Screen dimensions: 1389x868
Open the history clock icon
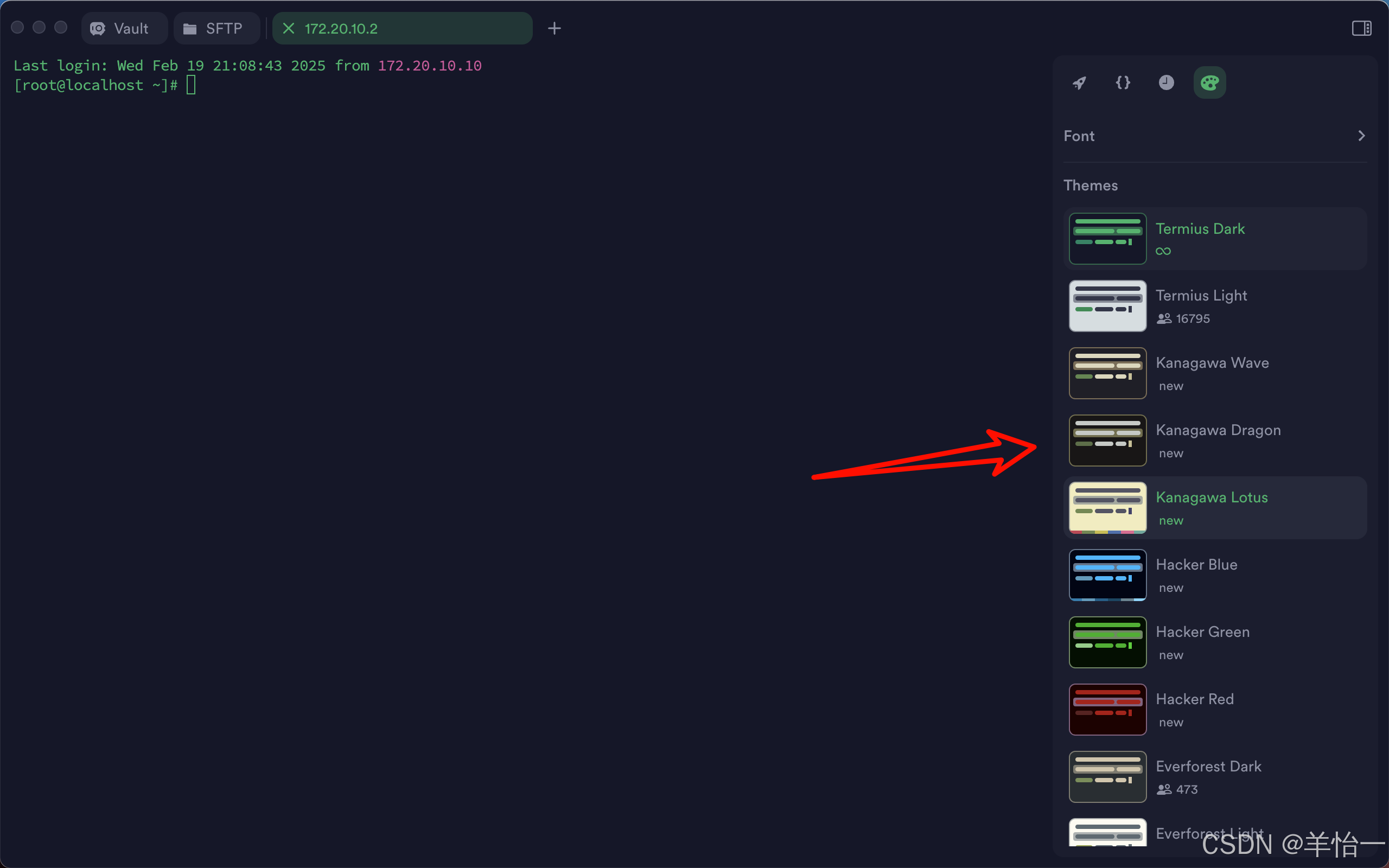[x=1165, y=82]
